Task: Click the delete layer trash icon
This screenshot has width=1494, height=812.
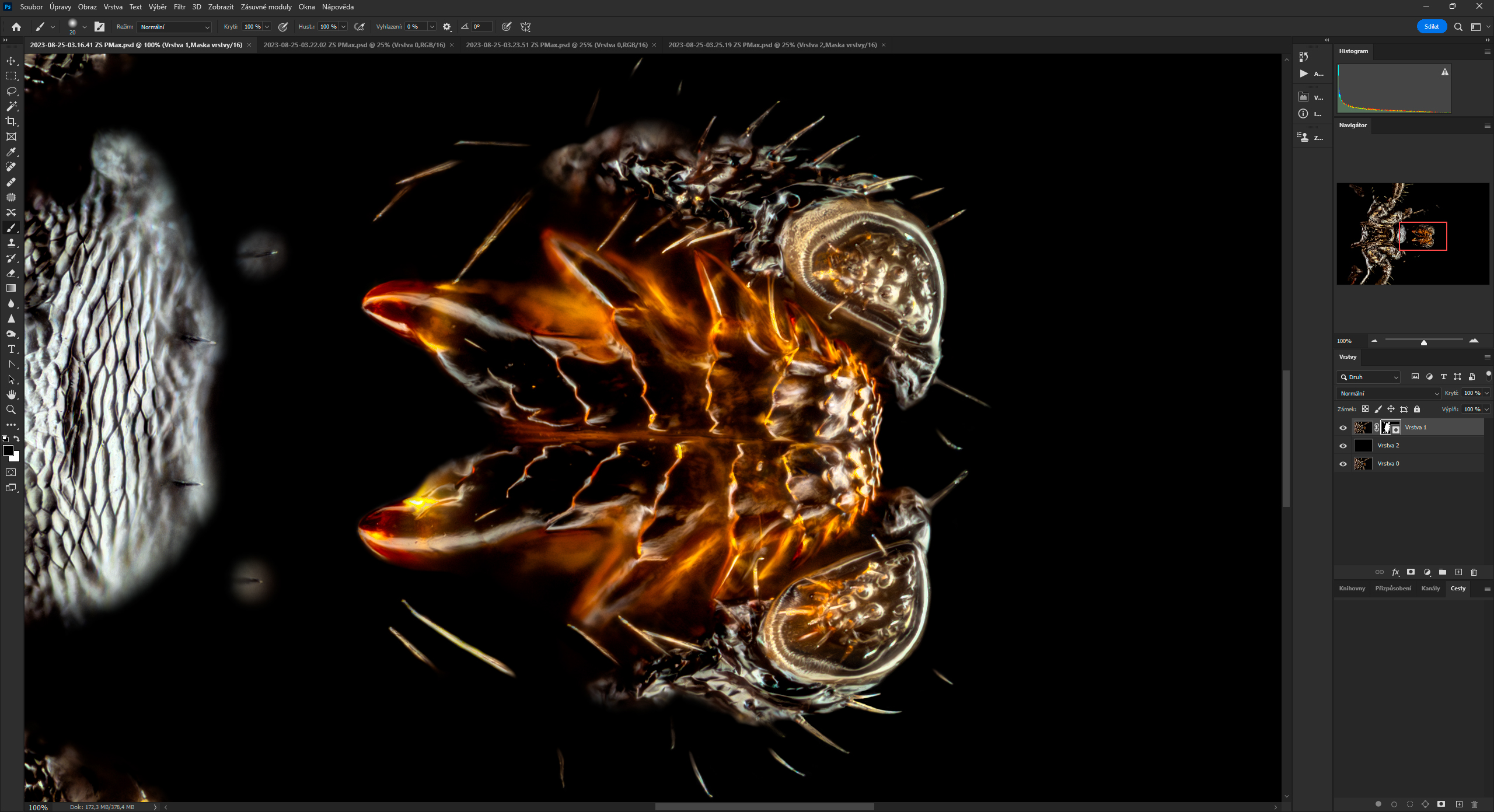Action: [x=1474, y=572]
